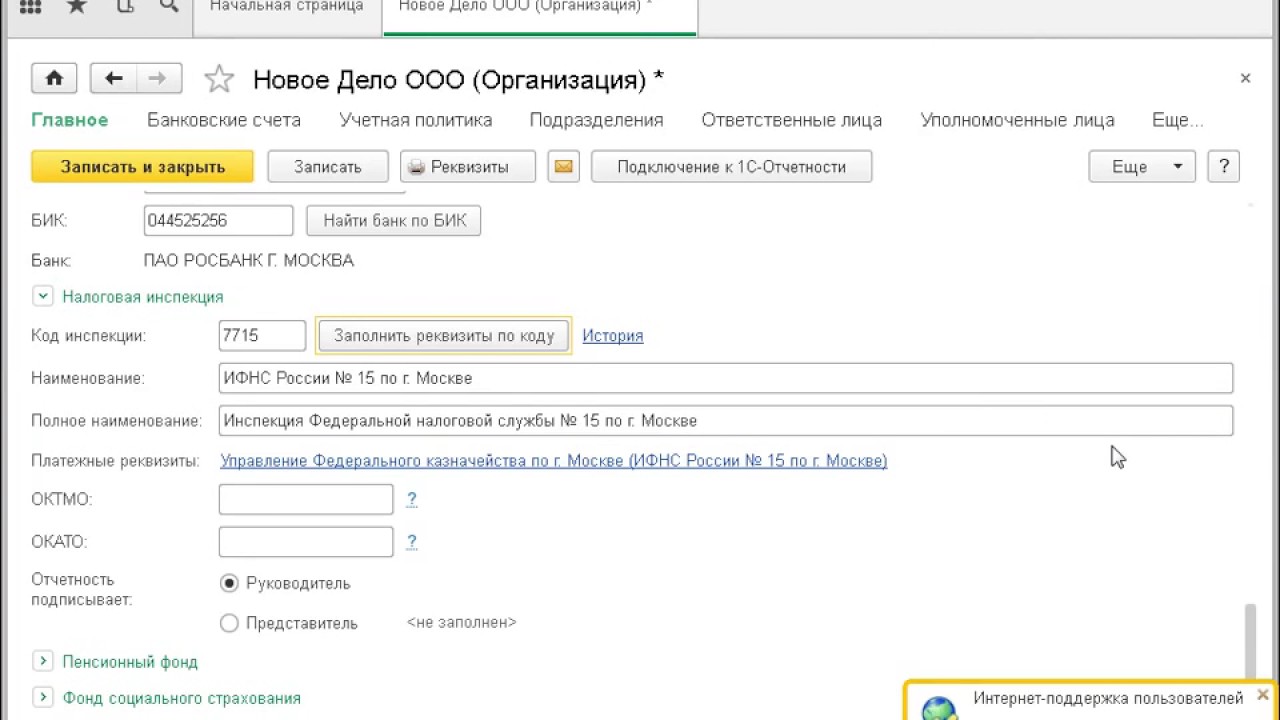This screenshot has height=720, width=1280.
Task: Open the История link
Action: 612,336
